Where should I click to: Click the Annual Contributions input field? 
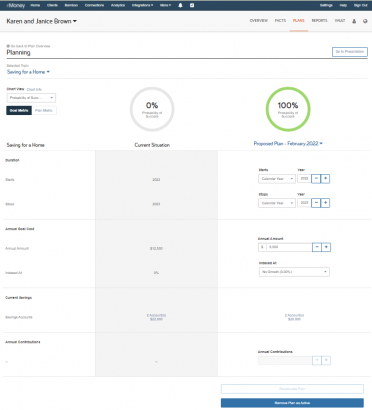coord(285,360)
